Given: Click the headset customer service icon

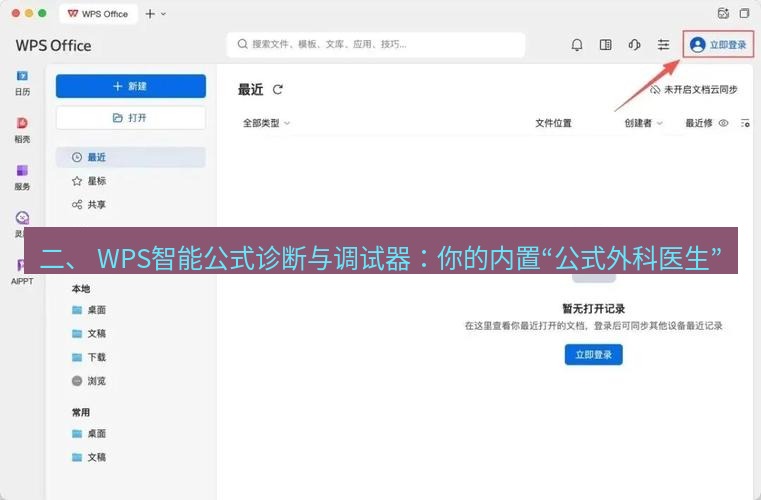Looking at the screenshot, I should point(634,45).
